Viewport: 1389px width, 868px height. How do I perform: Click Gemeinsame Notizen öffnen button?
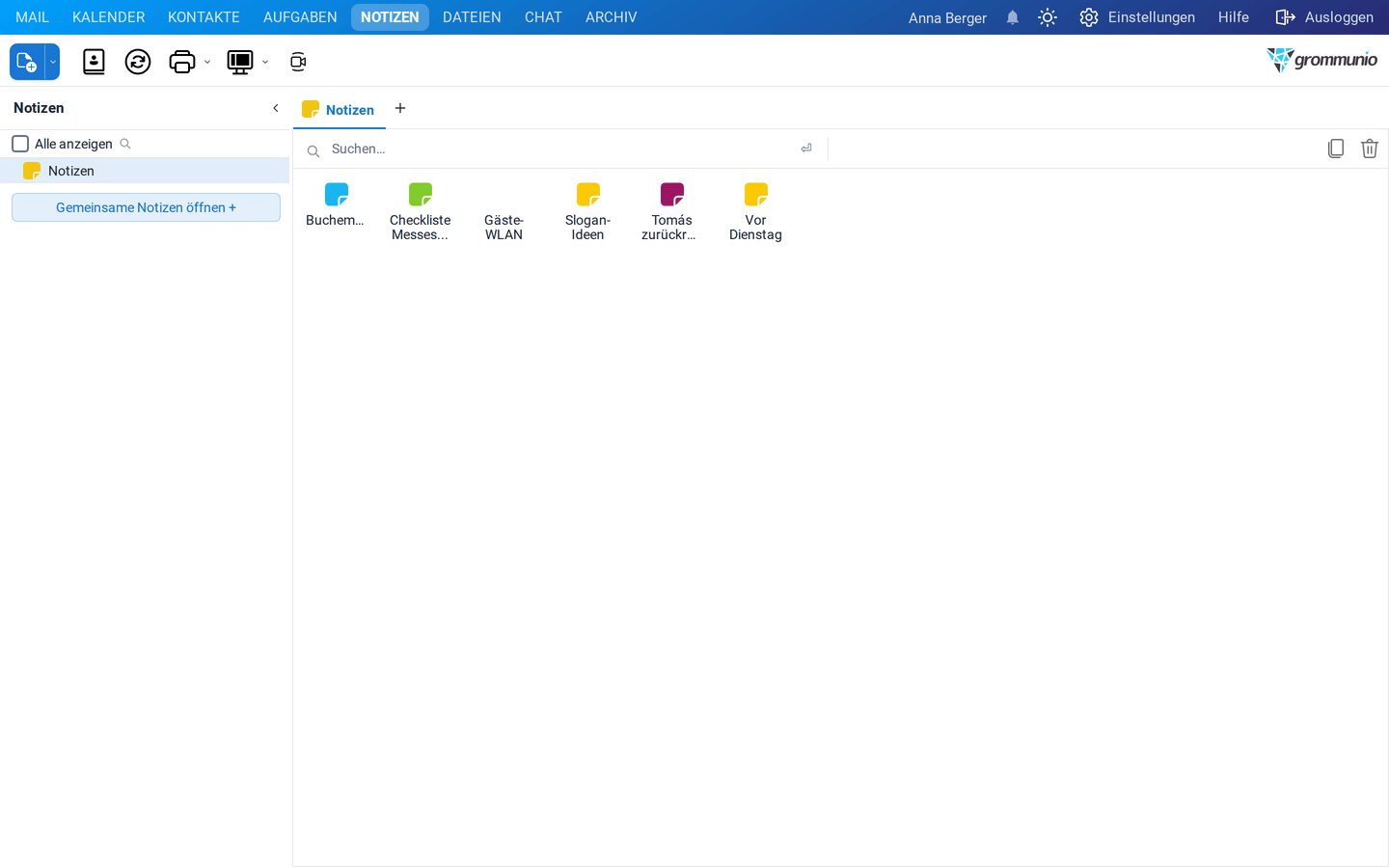(x=146, y=207)
